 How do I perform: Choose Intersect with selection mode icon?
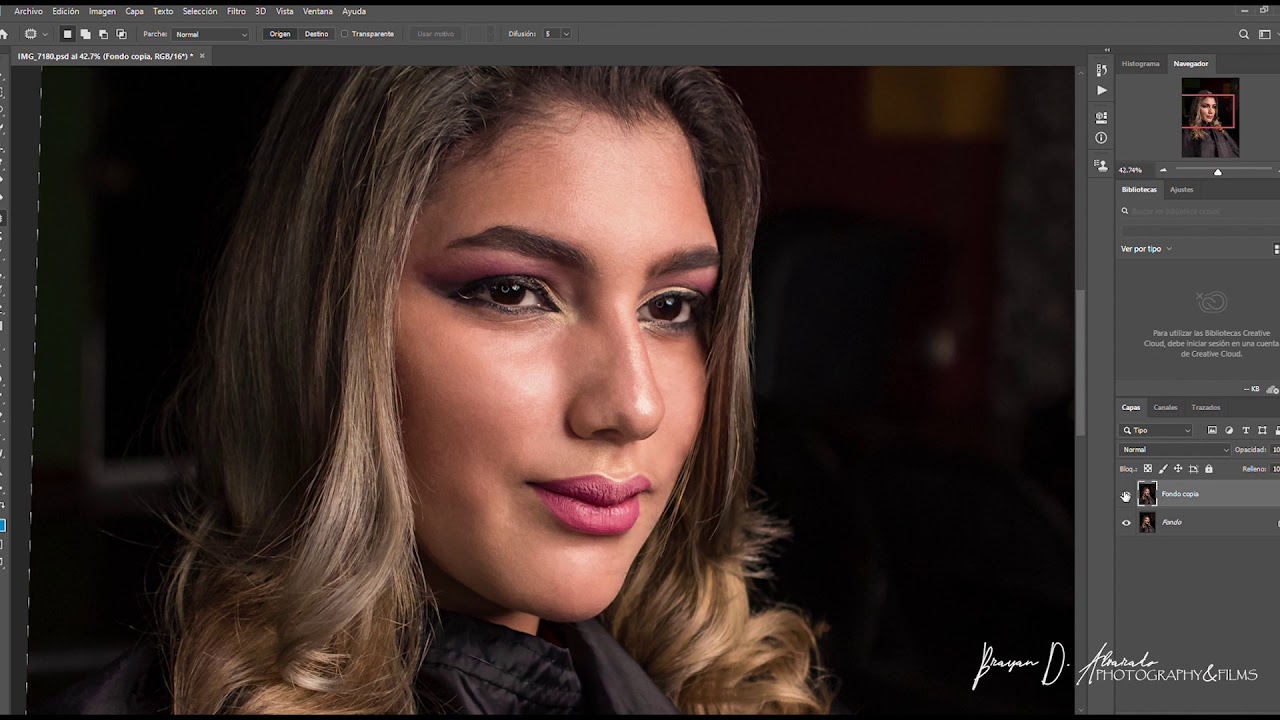[x=122, y=34]
